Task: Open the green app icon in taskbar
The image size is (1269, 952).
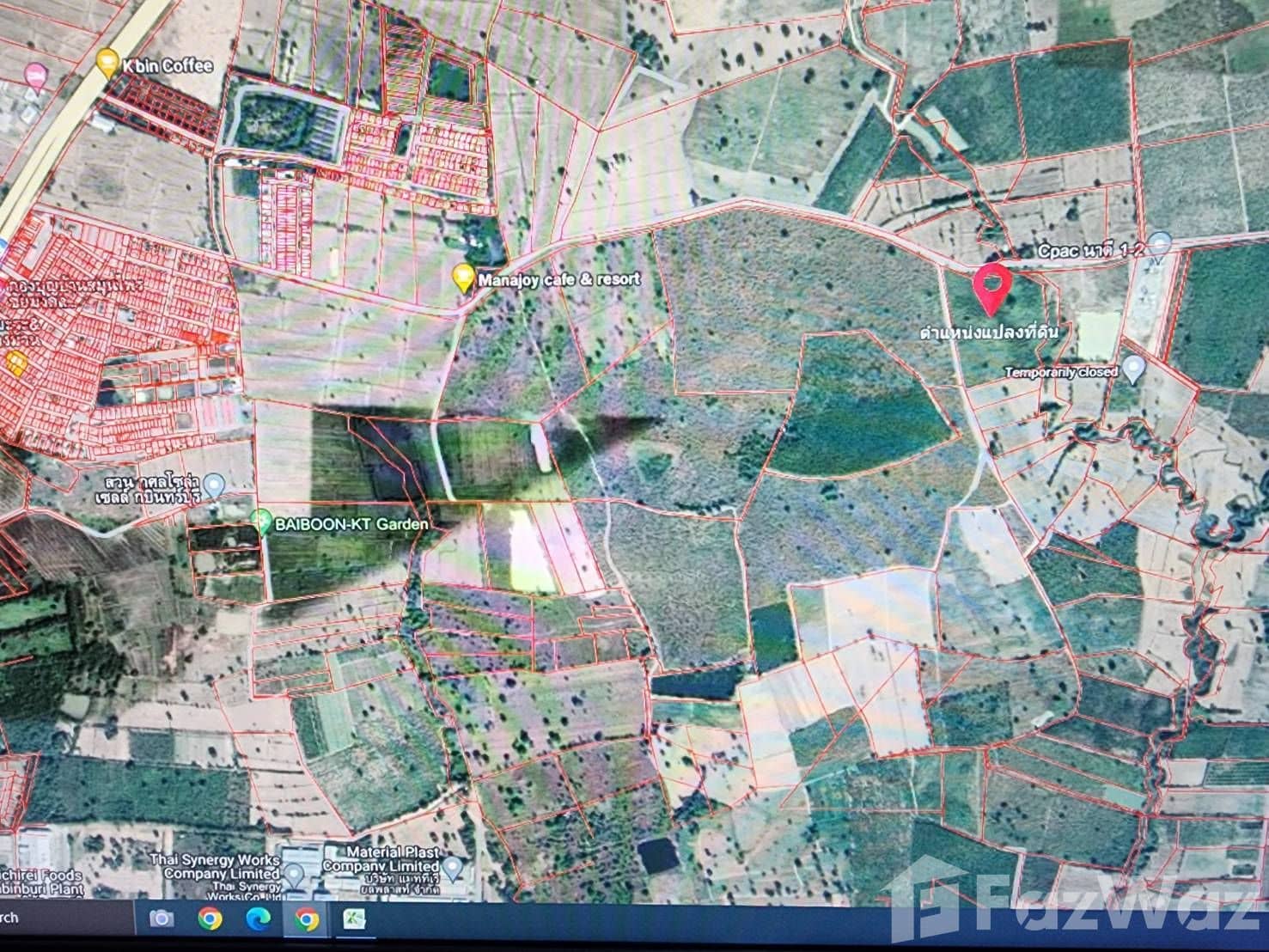Action: tap(356, 920)
